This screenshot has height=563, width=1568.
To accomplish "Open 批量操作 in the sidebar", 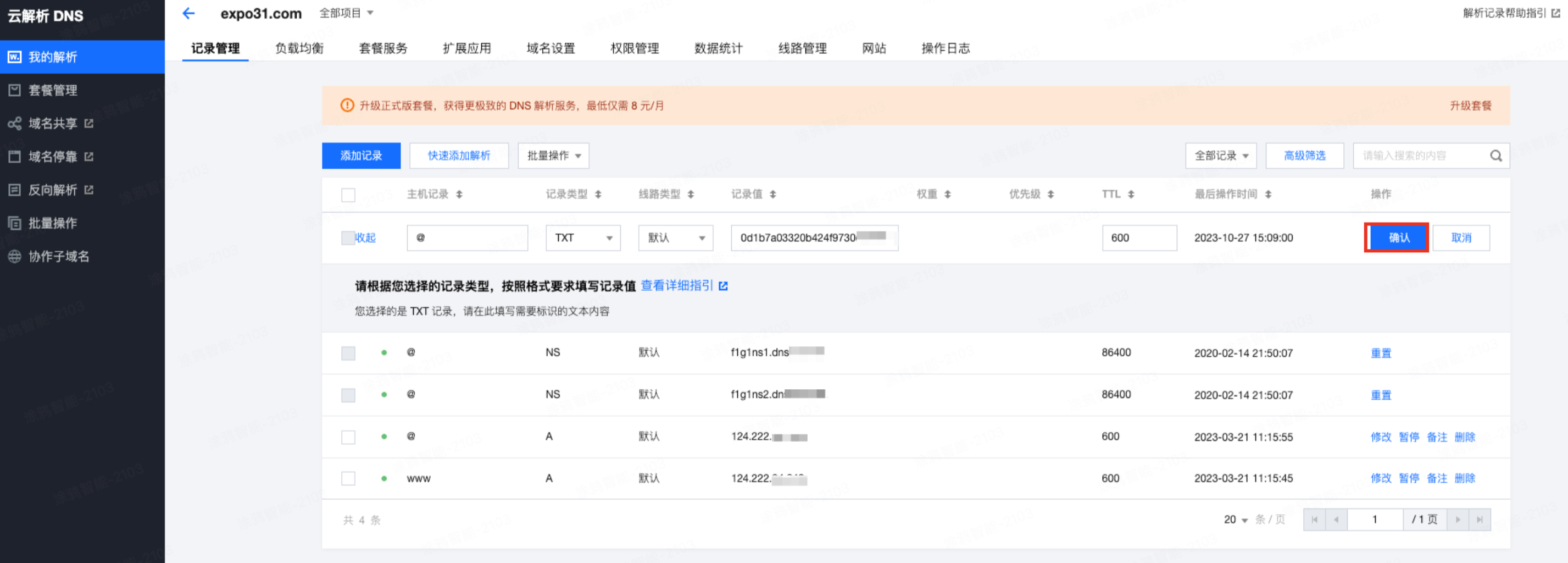I will [x=82, y=223].
